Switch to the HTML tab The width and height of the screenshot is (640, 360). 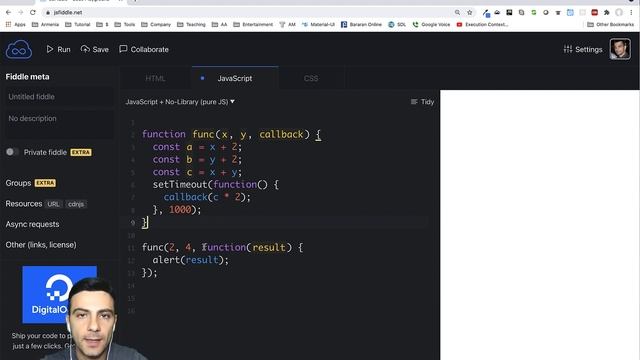[x=156, y=78]
